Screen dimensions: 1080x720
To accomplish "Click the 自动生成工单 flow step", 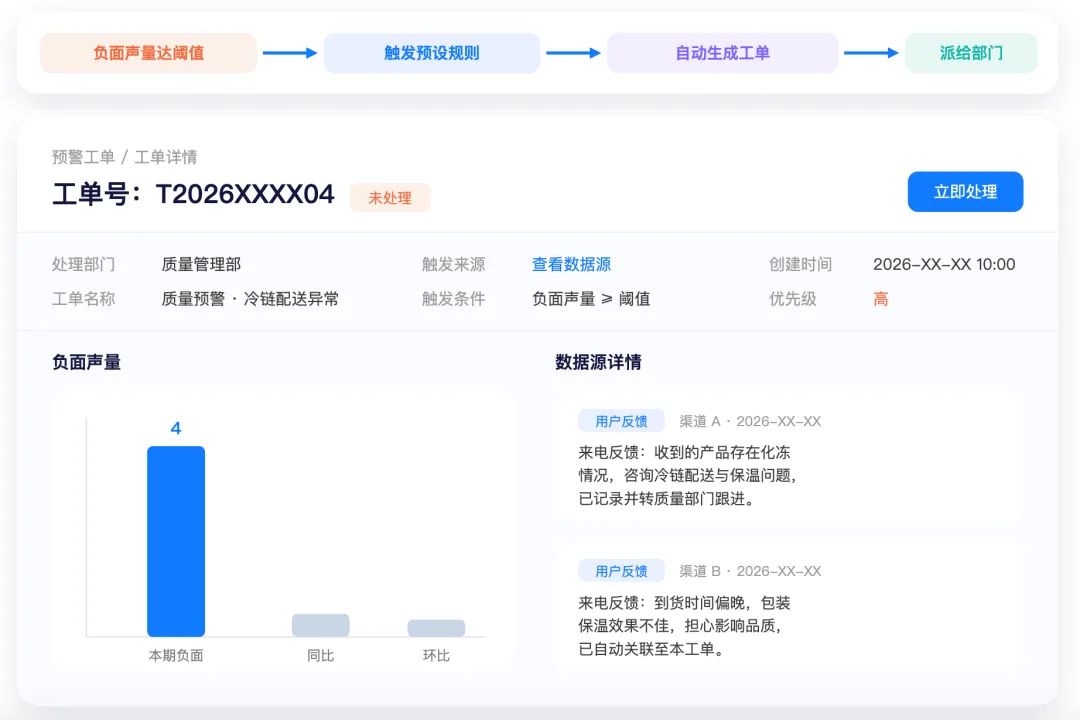I will coord(723,53).
